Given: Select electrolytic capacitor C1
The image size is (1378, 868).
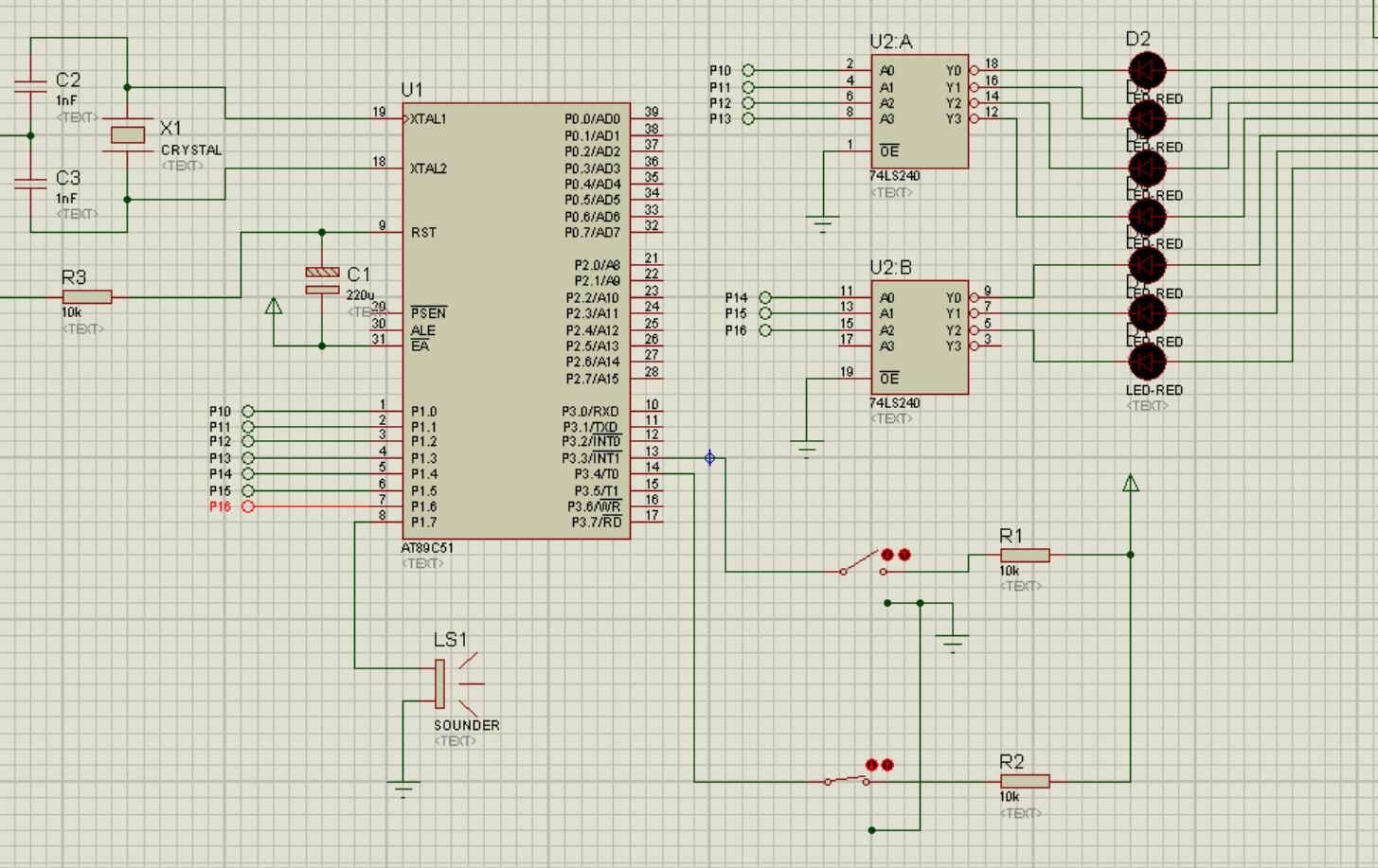Looking at the screenshot, I should (322, 281).
